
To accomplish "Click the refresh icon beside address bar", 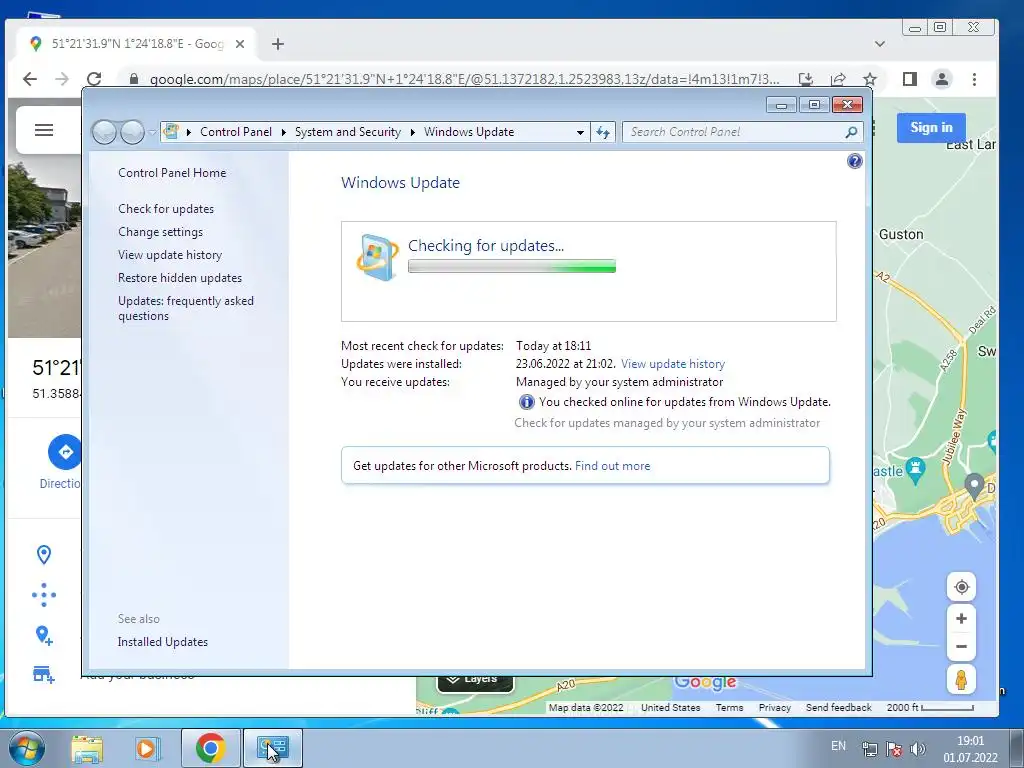I will [602, 133].
